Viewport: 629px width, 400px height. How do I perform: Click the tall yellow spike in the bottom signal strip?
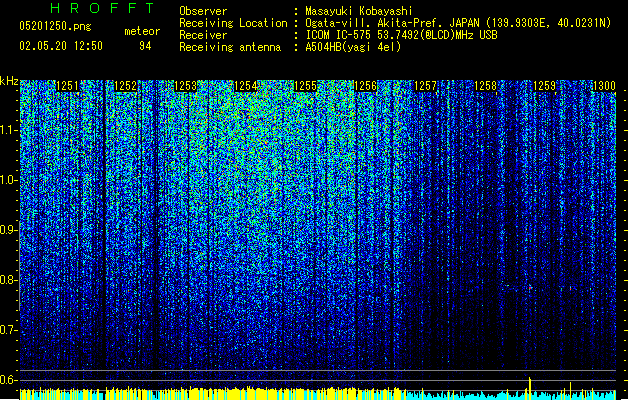tap(530, 388)
